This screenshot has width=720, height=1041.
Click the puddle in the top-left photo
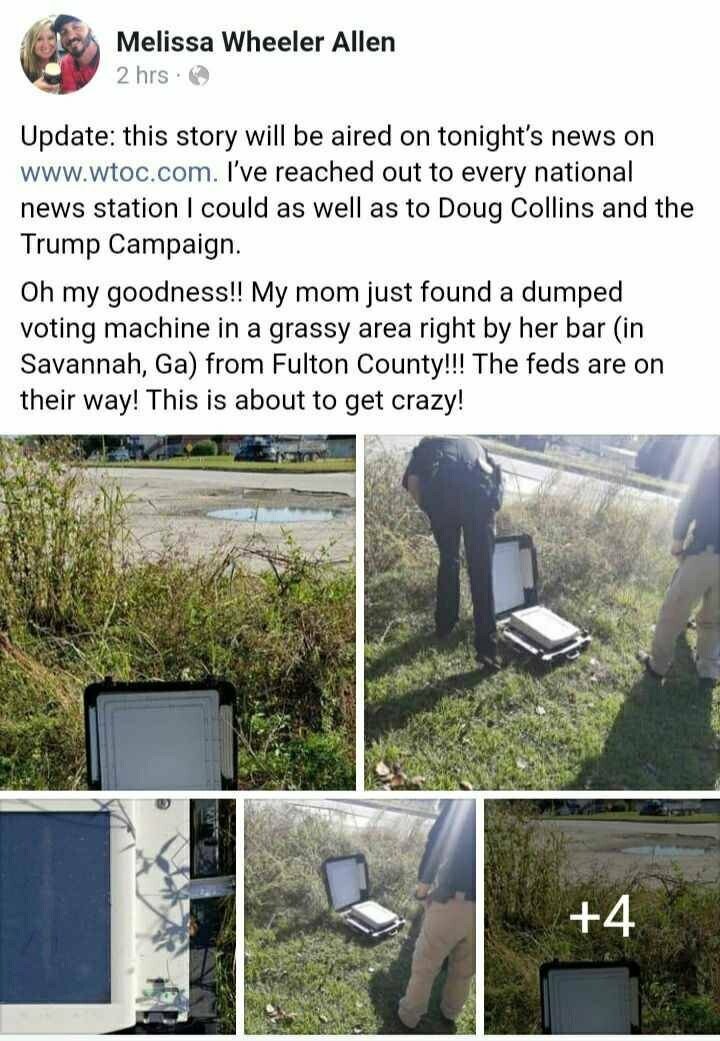[x=276, y=514]
